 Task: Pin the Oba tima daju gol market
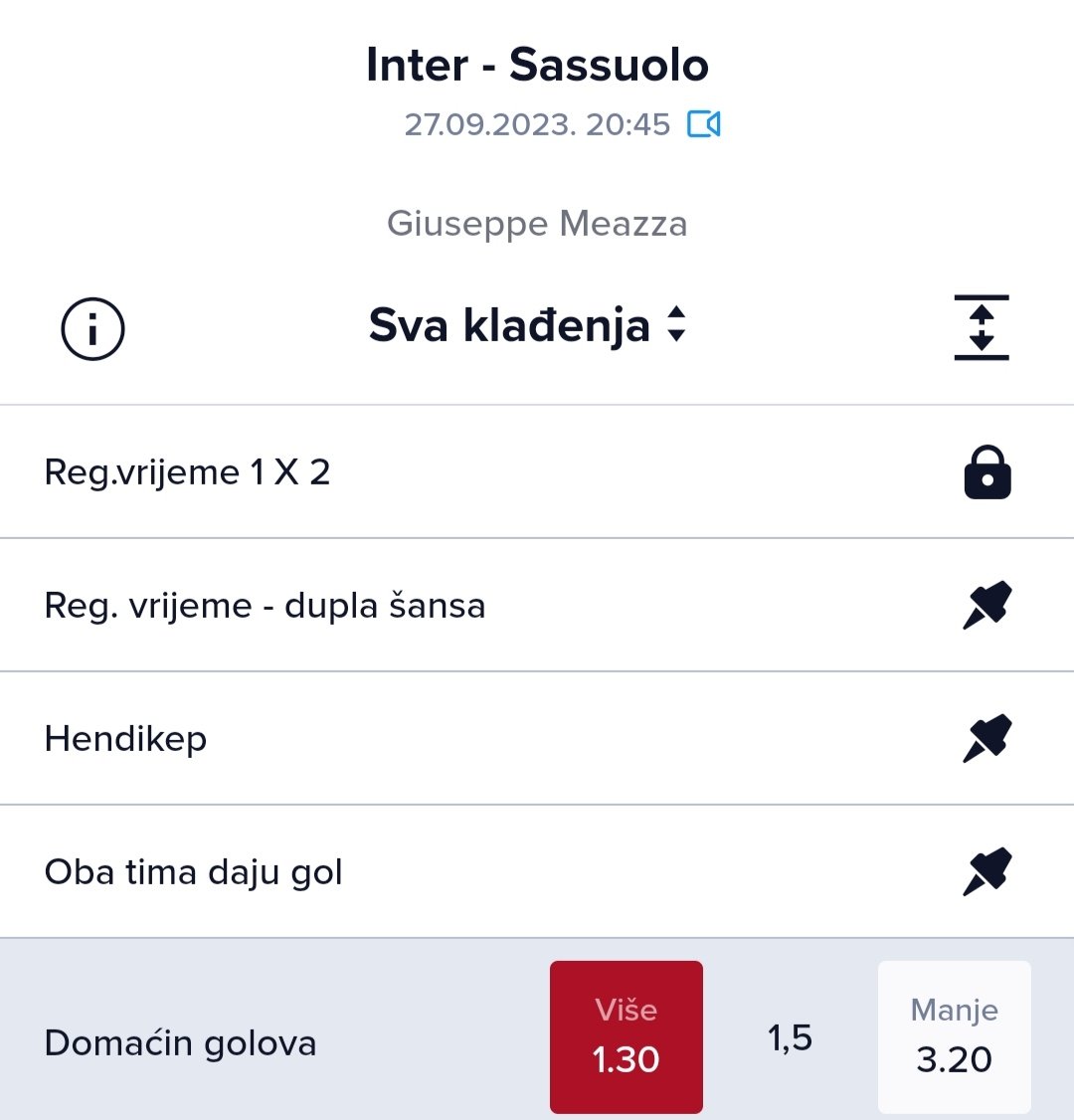[987, 872]
